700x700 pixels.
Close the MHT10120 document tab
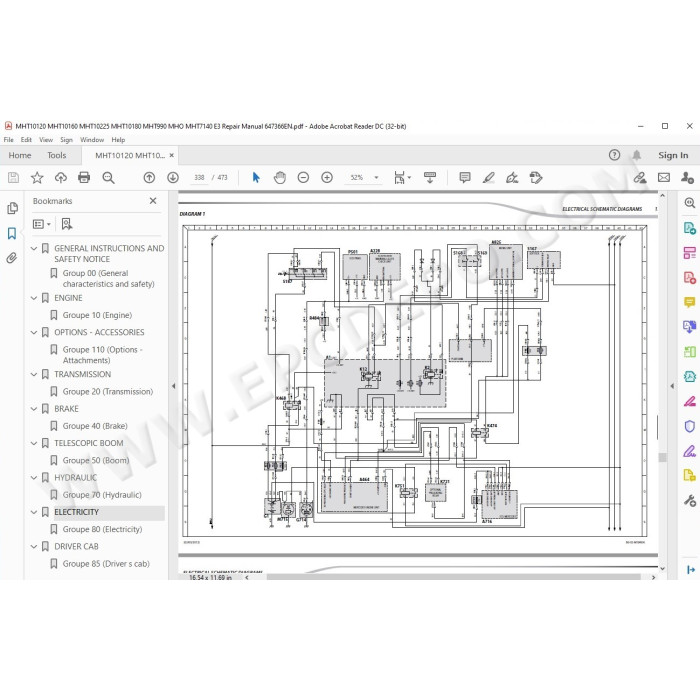(171, 155)
